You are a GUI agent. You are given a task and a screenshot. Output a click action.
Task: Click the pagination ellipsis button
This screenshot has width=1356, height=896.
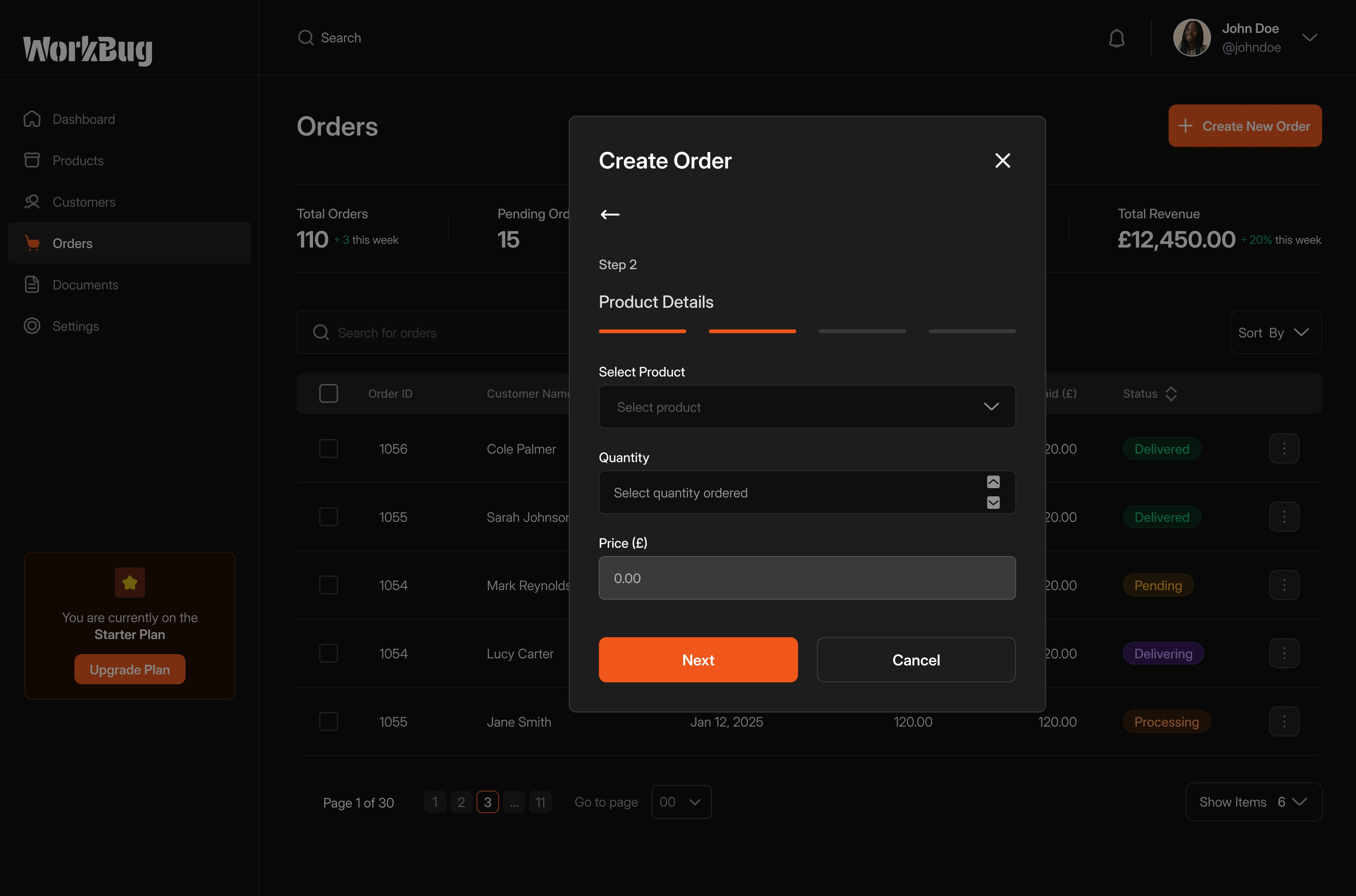point(514,802)
